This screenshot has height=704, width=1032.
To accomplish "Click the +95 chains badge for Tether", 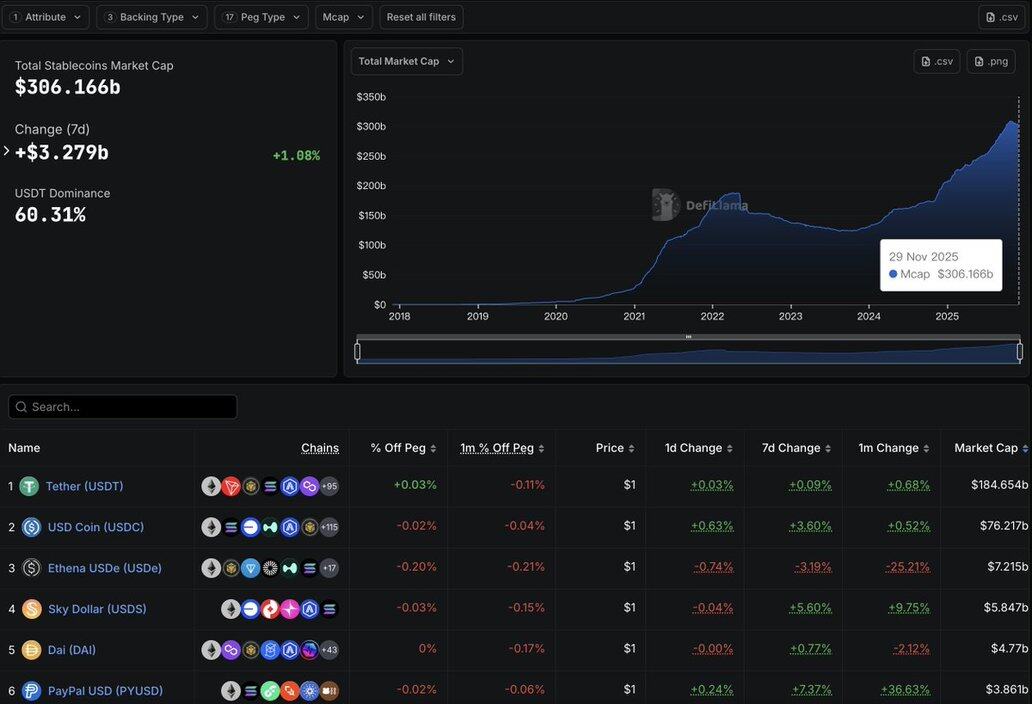I will pos(329,486).
